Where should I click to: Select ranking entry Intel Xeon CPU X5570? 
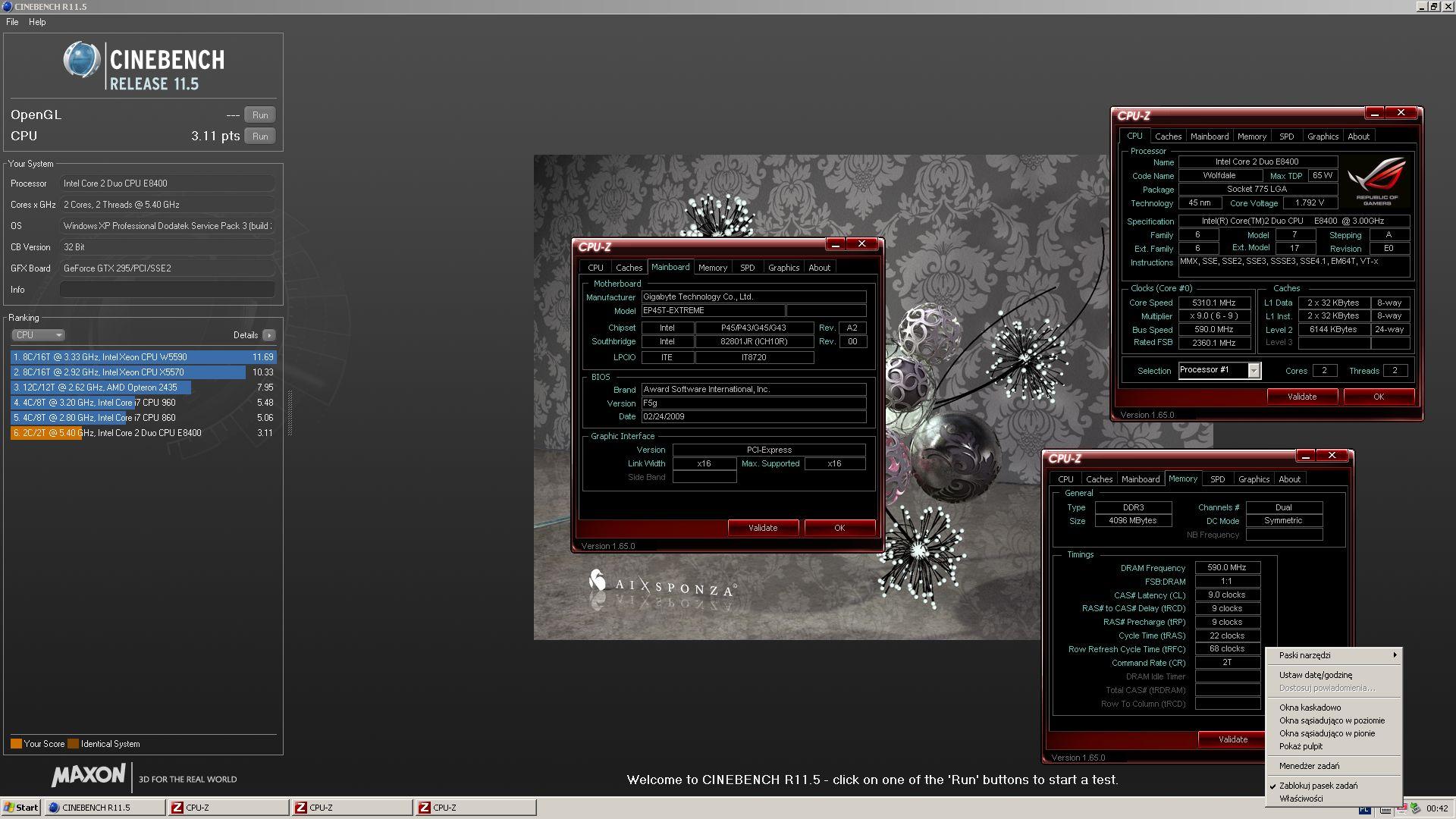(143, 372)
